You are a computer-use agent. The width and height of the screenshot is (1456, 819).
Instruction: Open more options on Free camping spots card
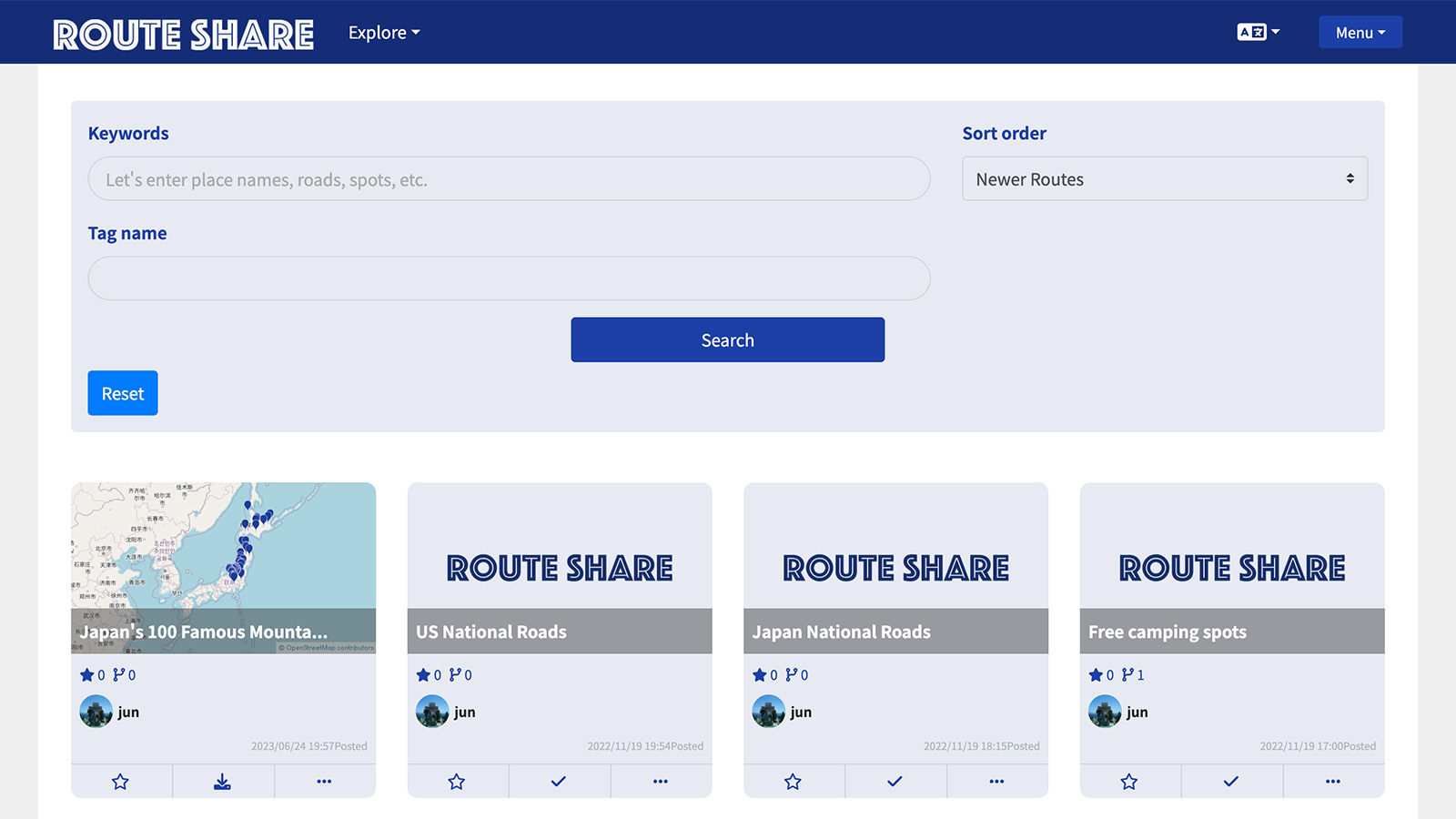click(x=1333, y=782)
